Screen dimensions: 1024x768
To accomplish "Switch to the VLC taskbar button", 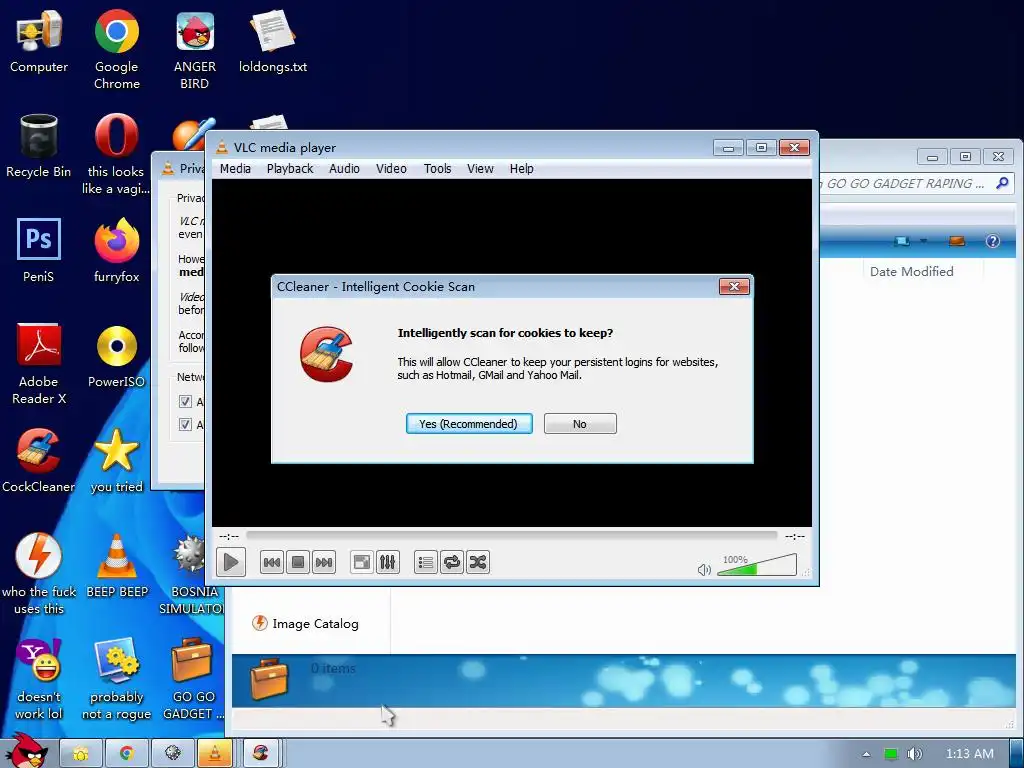I will tap(215, 754).
